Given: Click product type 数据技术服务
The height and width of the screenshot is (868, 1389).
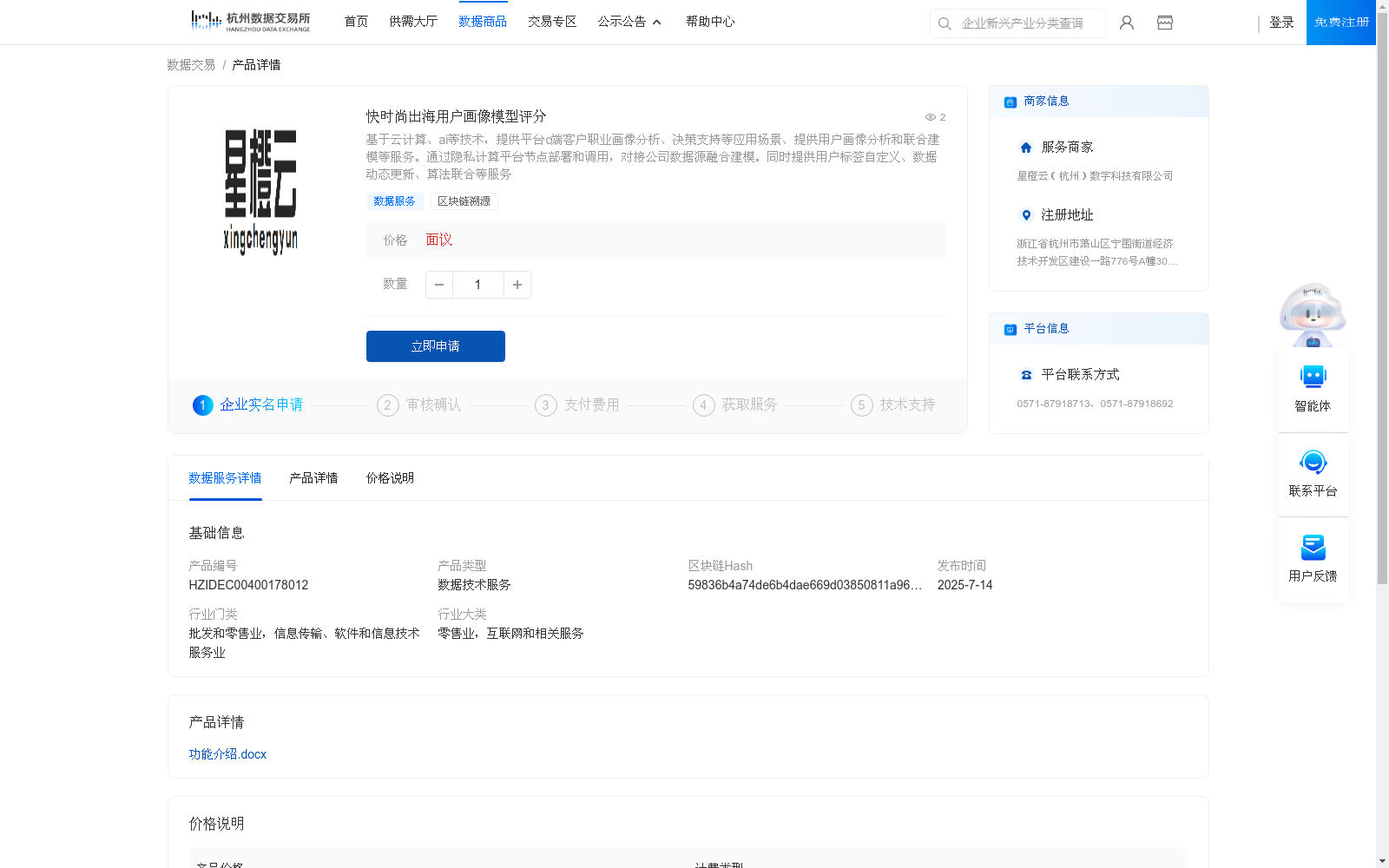Looking at the screenshot, I should point(474,585).
